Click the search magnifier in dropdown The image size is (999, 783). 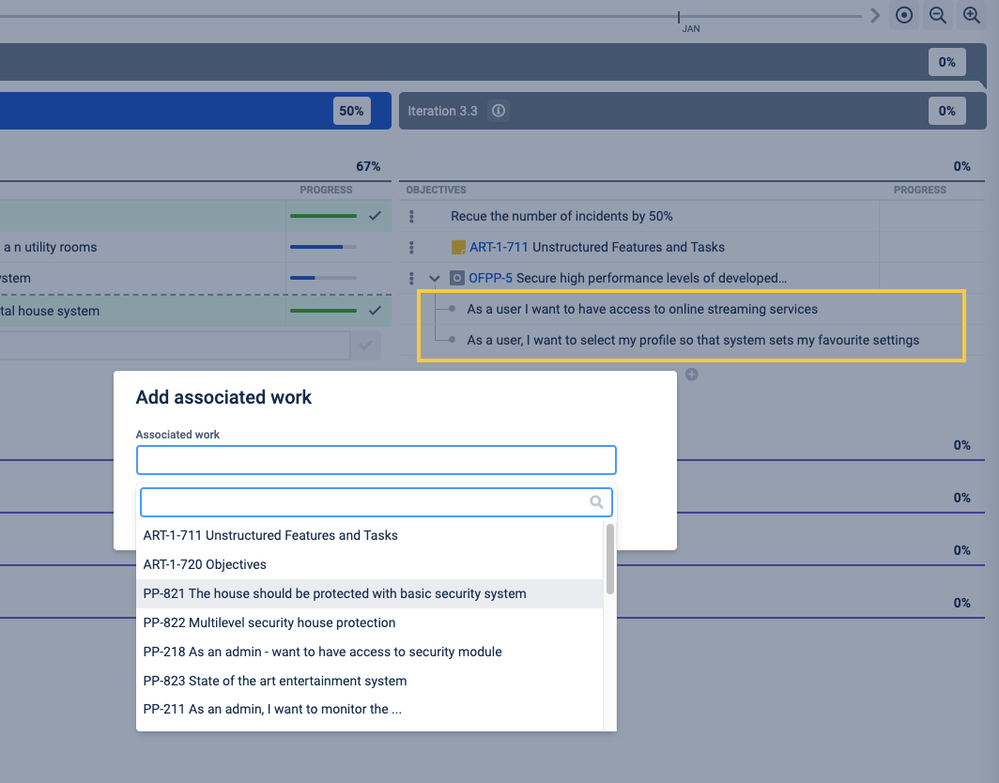point(596,502)
